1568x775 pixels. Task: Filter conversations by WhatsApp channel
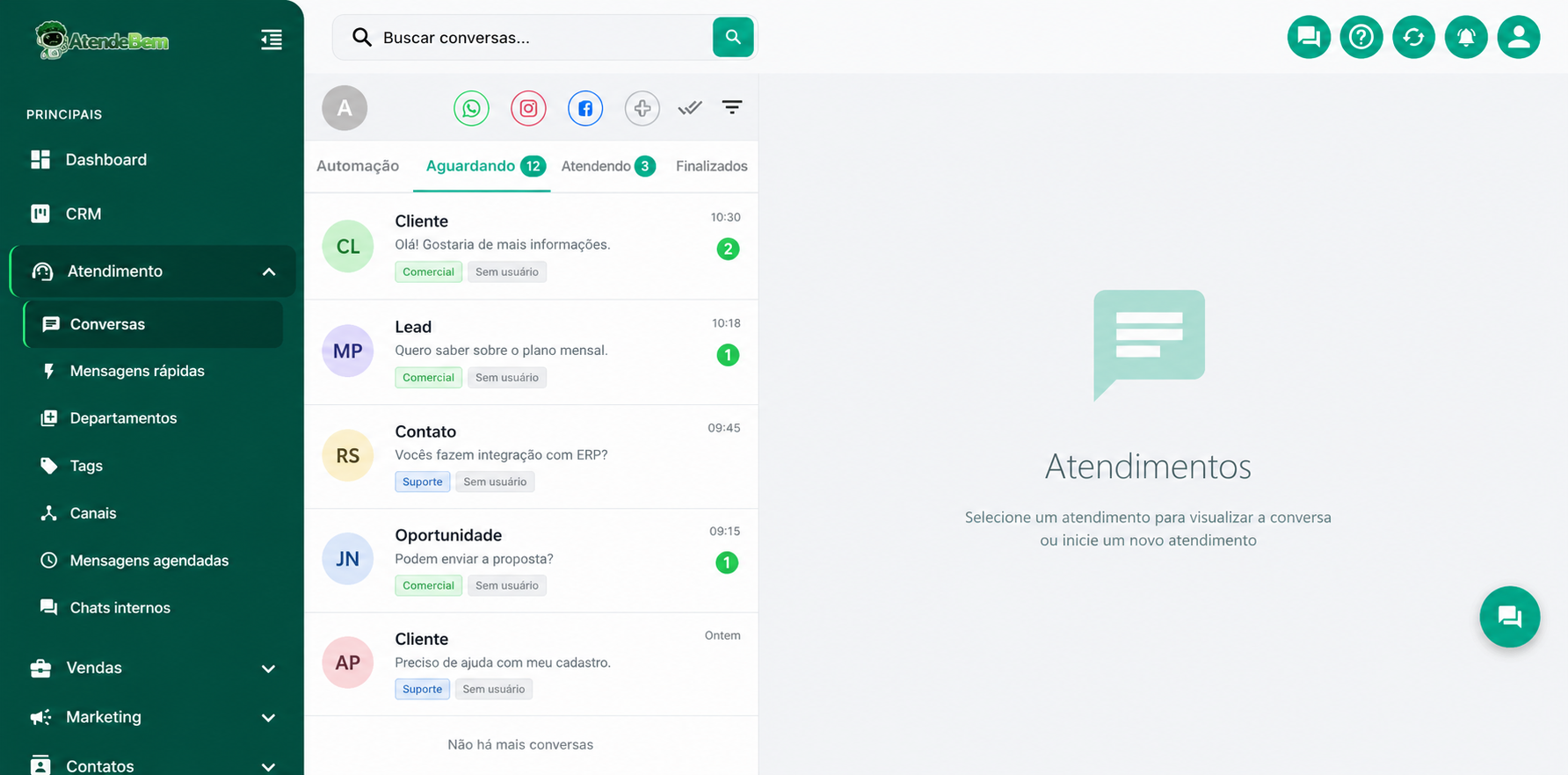471,108
